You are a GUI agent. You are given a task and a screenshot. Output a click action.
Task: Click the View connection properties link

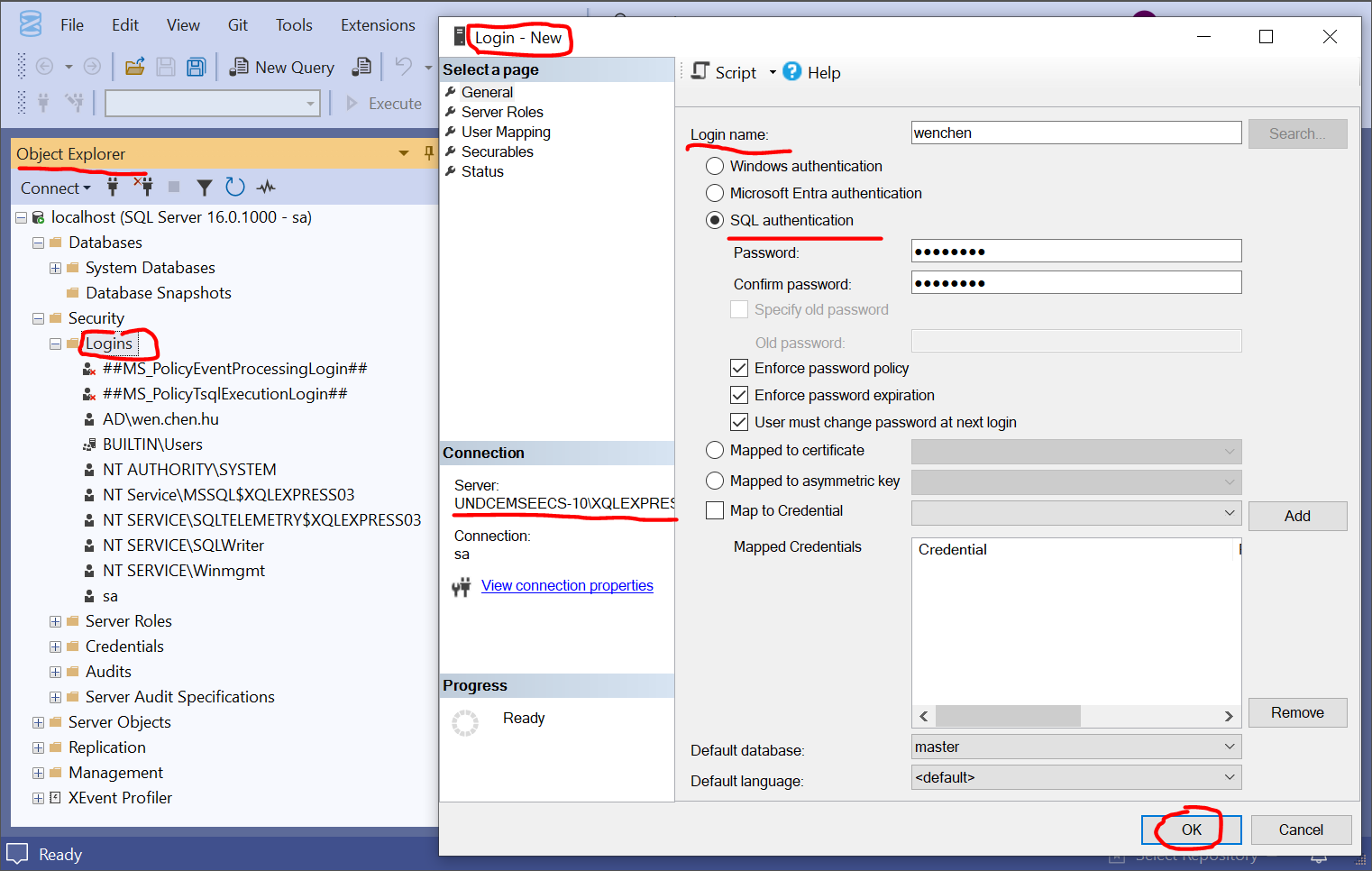click(567, 585)
